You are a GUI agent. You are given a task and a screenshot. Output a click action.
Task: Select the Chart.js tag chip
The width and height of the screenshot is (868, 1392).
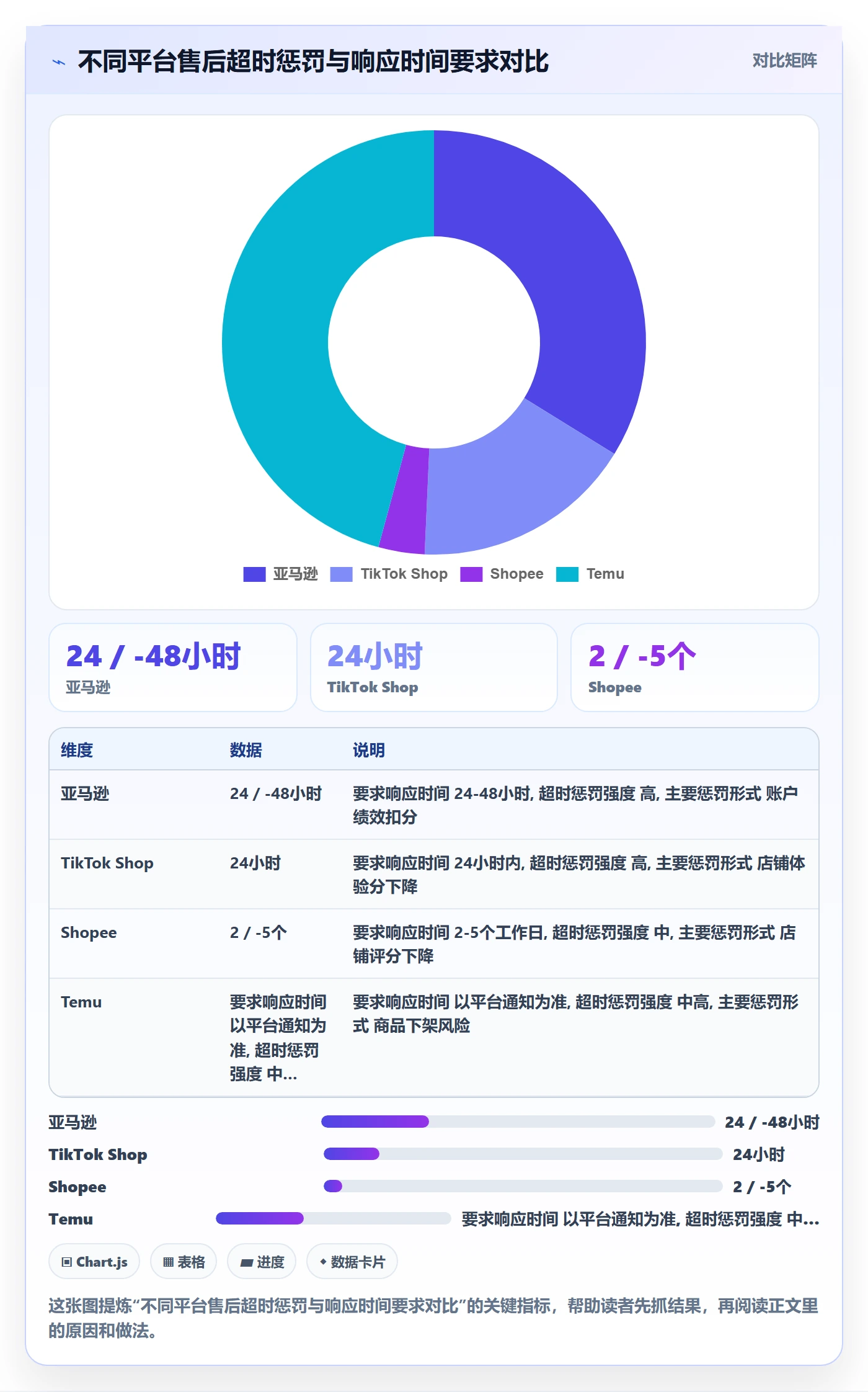click(94, 1262)
